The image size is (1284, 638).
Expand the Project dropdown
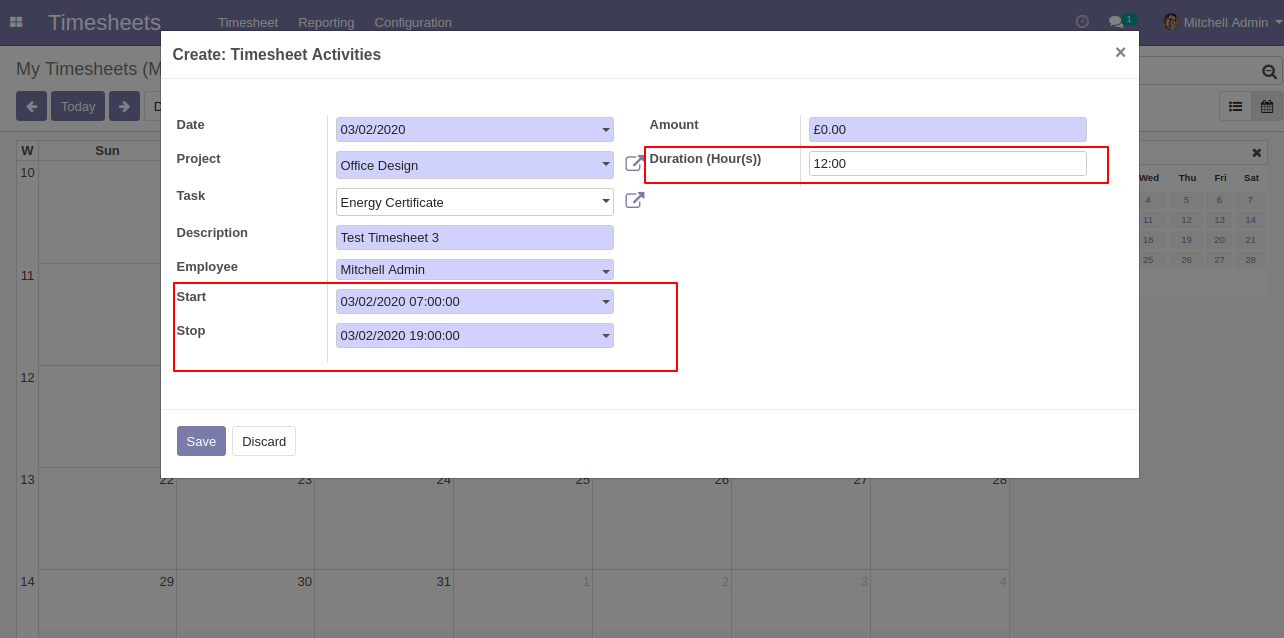606,165
